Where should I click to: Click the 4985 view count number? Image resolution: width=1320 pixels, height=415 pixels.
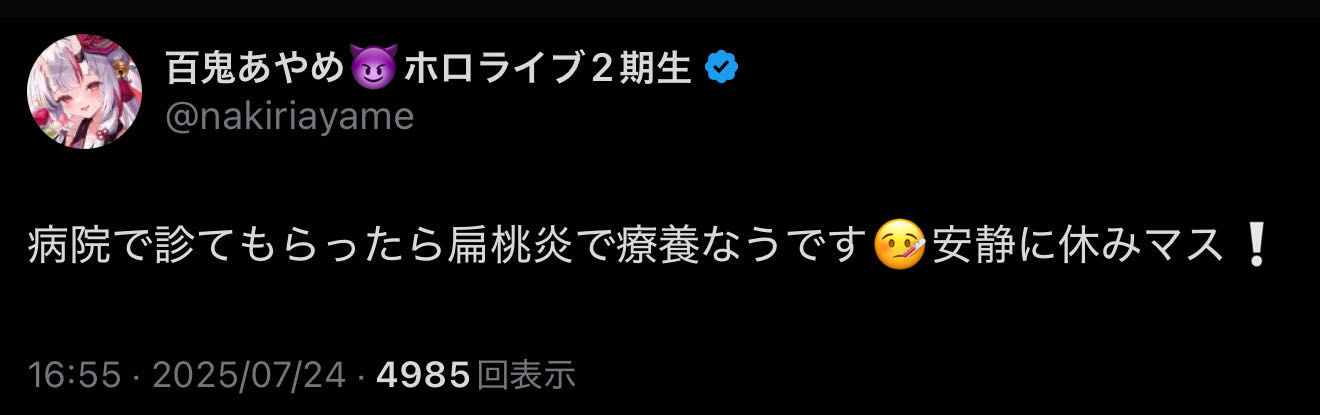pos(423,376)
